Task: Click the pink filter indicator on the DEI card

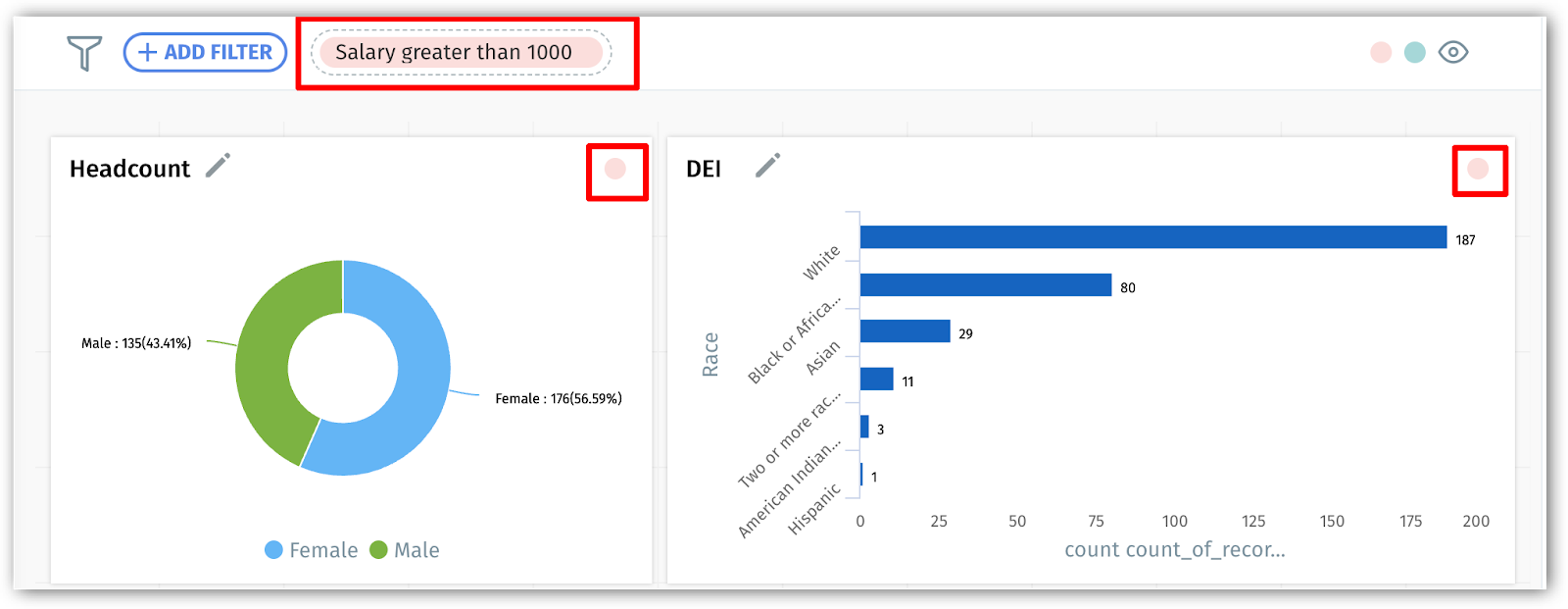Action: point(1478,169)
